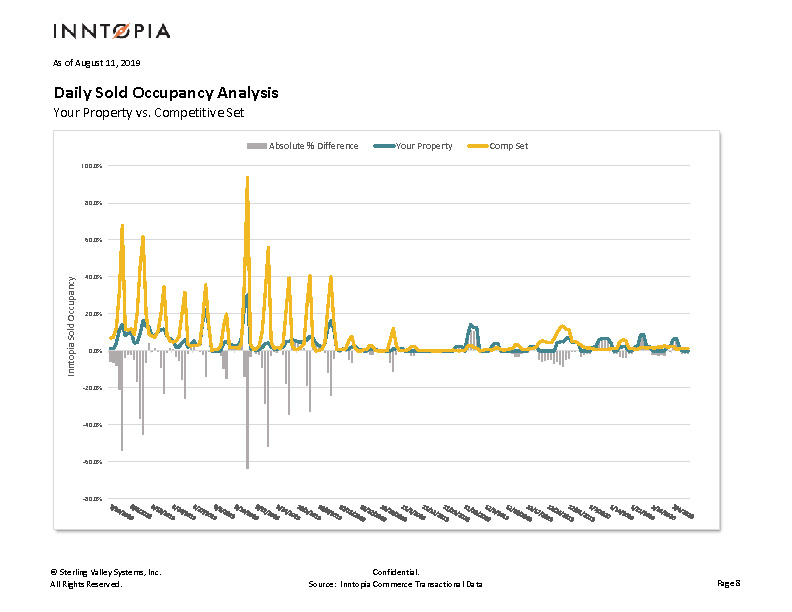
Task: Select the 'Your Property' legend label
Action: pos(424,146)
